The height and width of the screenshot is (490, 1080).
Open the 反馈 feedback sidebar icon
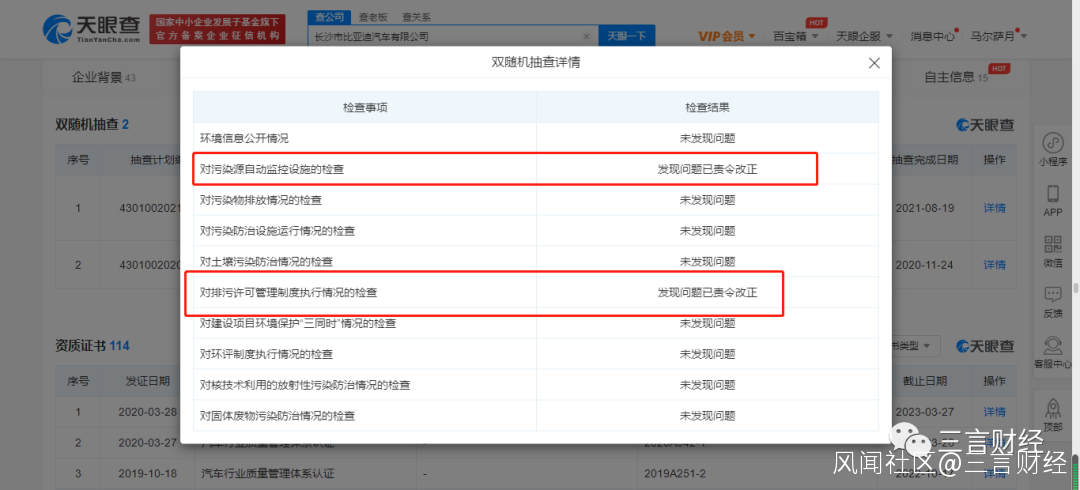pyautogui.click(x=1052, y=302)
